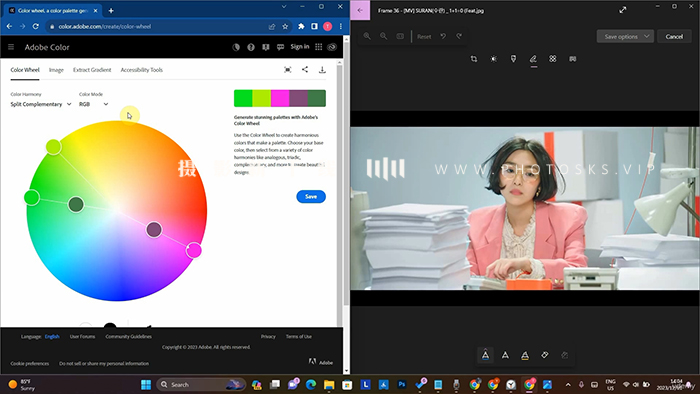The image size is (700, 394).
Task: Click the zoom in magnifier icon
Action: 367,36
